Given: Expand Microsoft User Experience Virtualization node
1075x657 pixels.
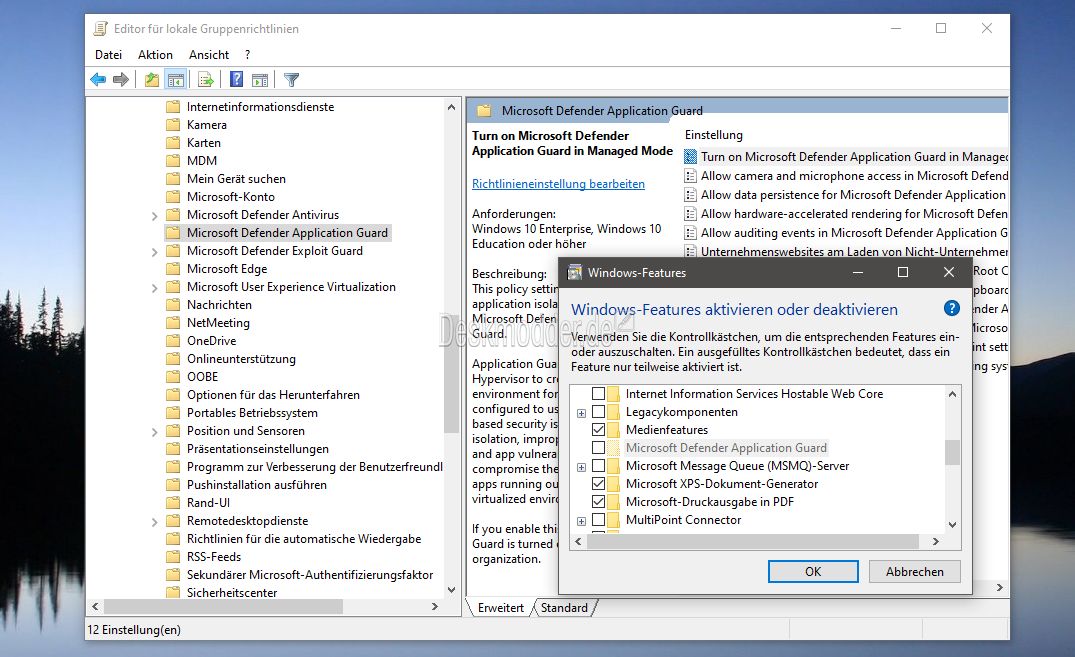Looking at the screenshot, I should coord(155,288).
